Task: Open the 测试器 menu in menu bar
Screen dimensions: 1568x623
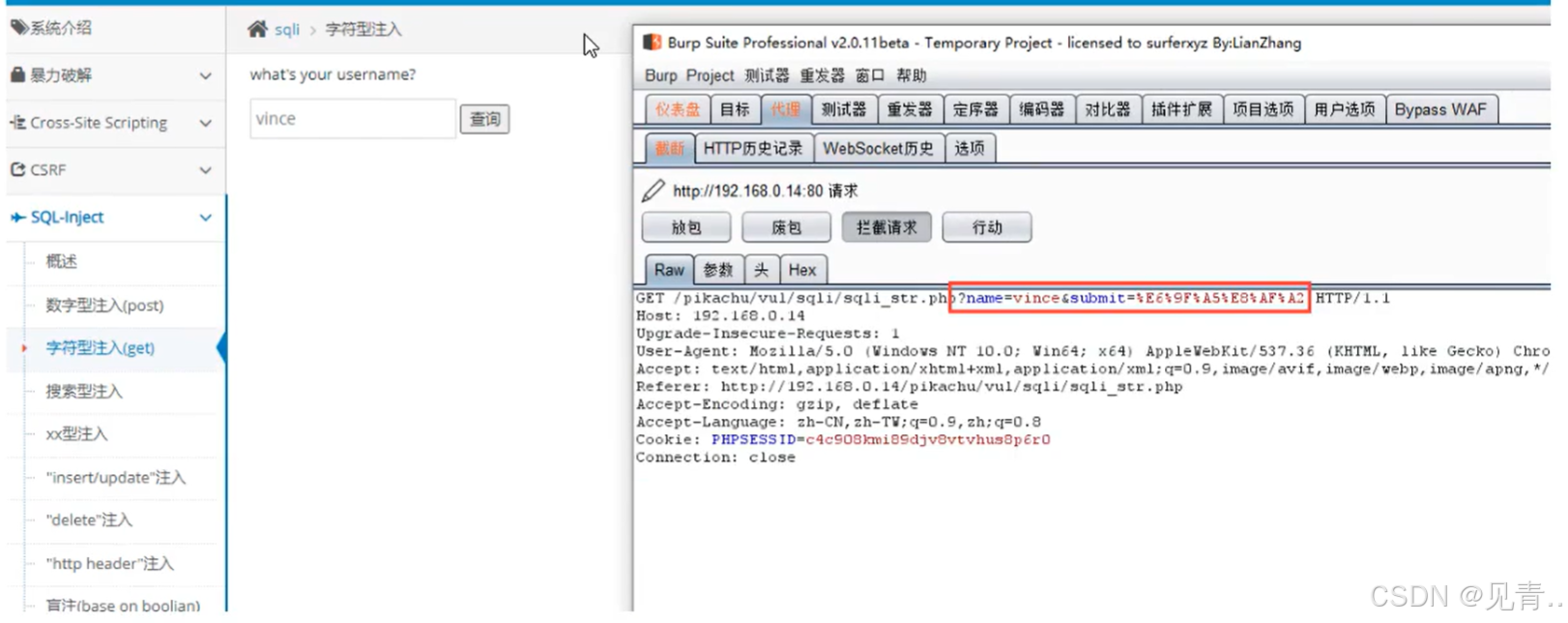Action: (767, 75)
